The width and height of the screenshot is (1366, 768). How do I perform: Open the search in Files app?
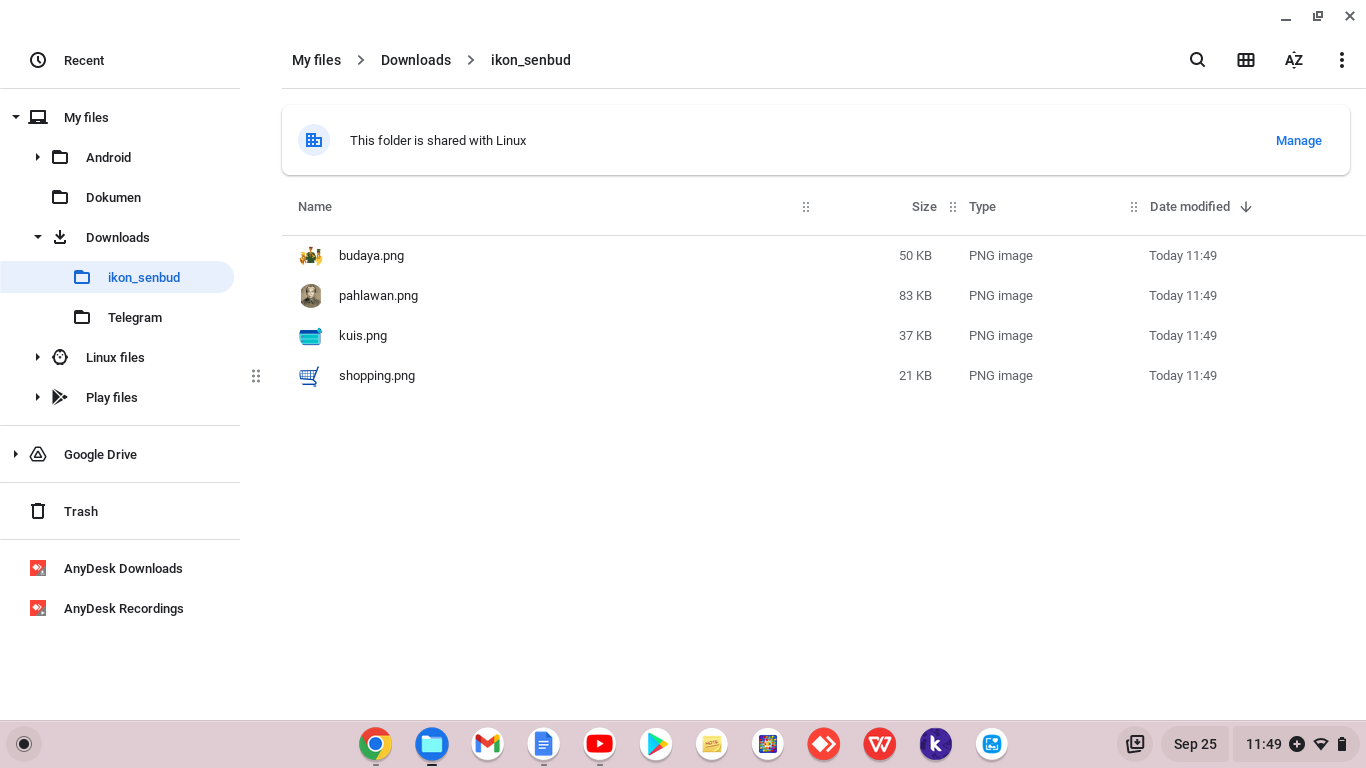point(1197,60)
